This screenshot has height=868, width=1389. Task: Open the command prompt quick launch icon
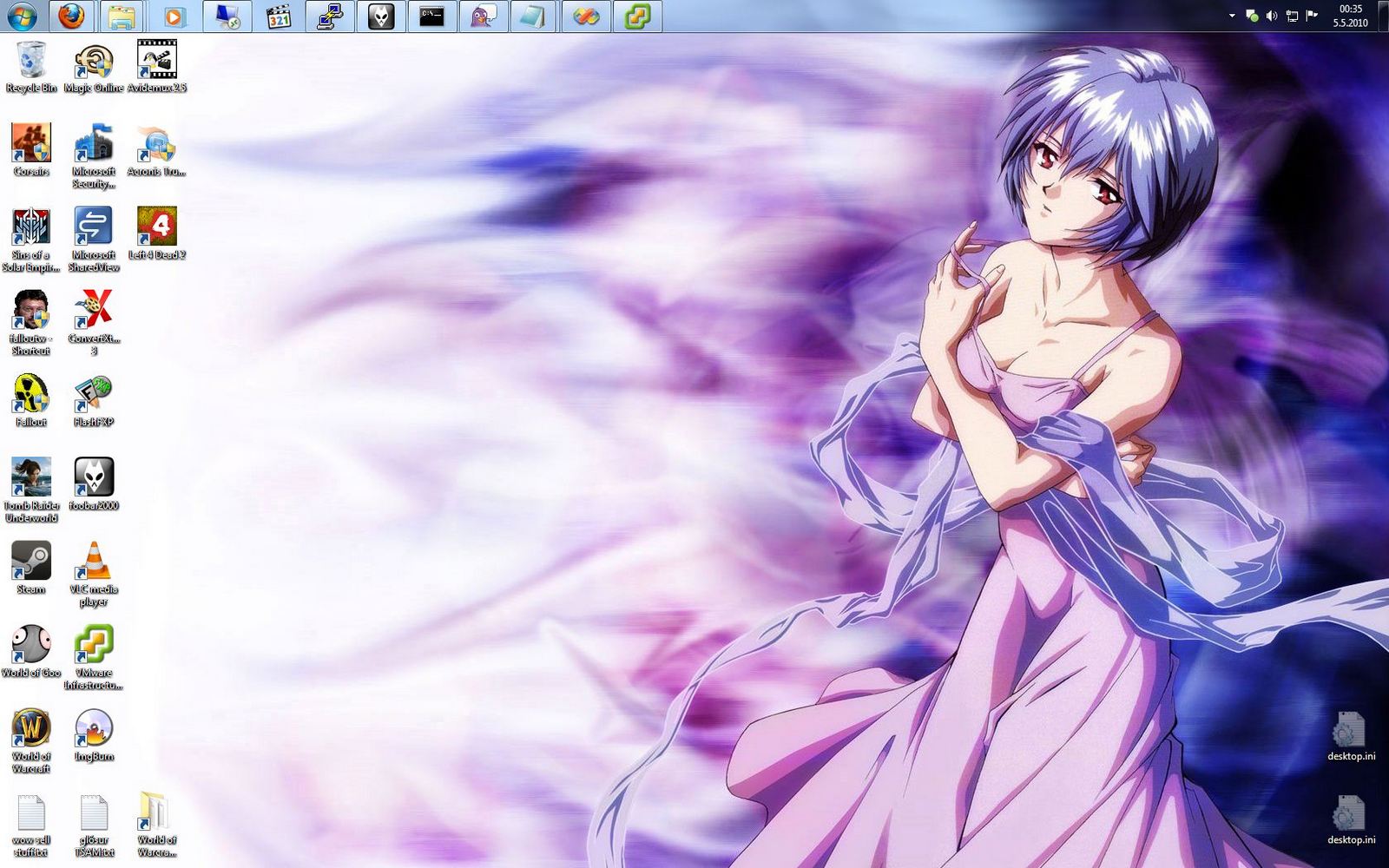[x=430, y=15]
